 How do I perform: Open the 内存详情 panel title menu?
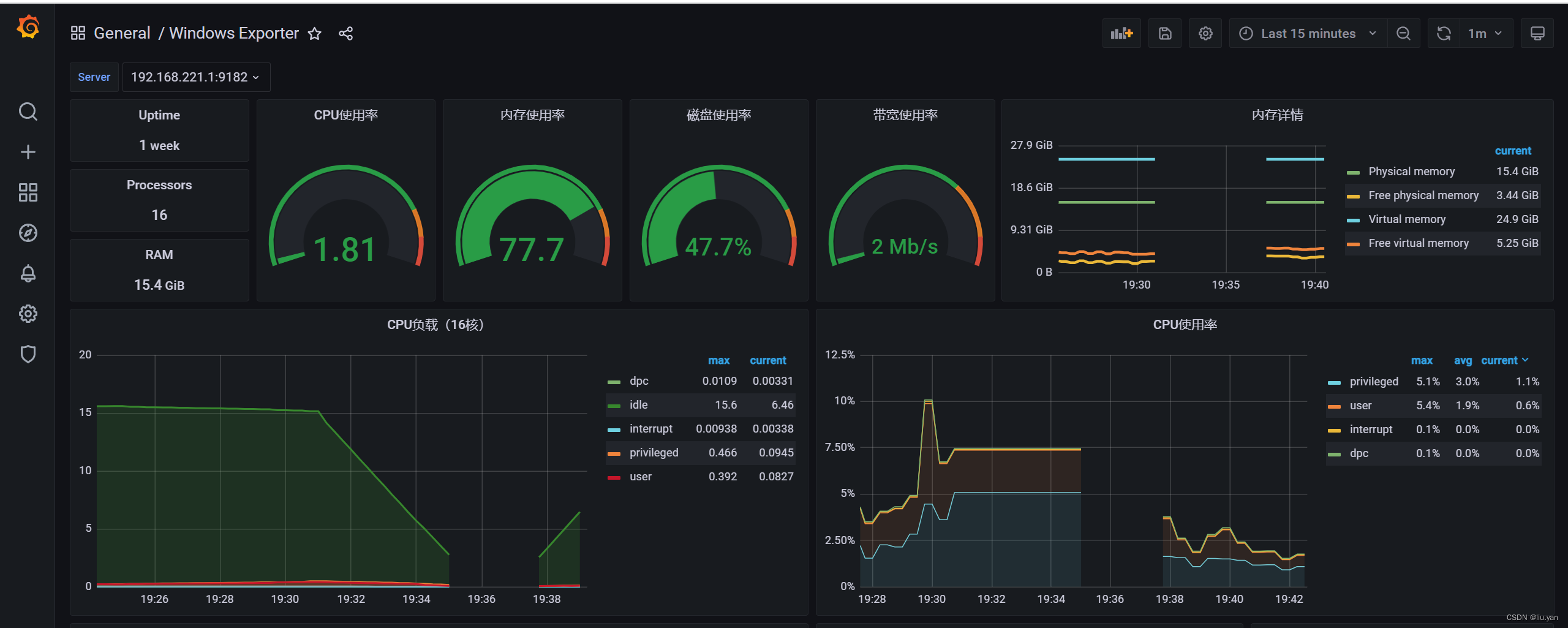(x=1277, y=115)
